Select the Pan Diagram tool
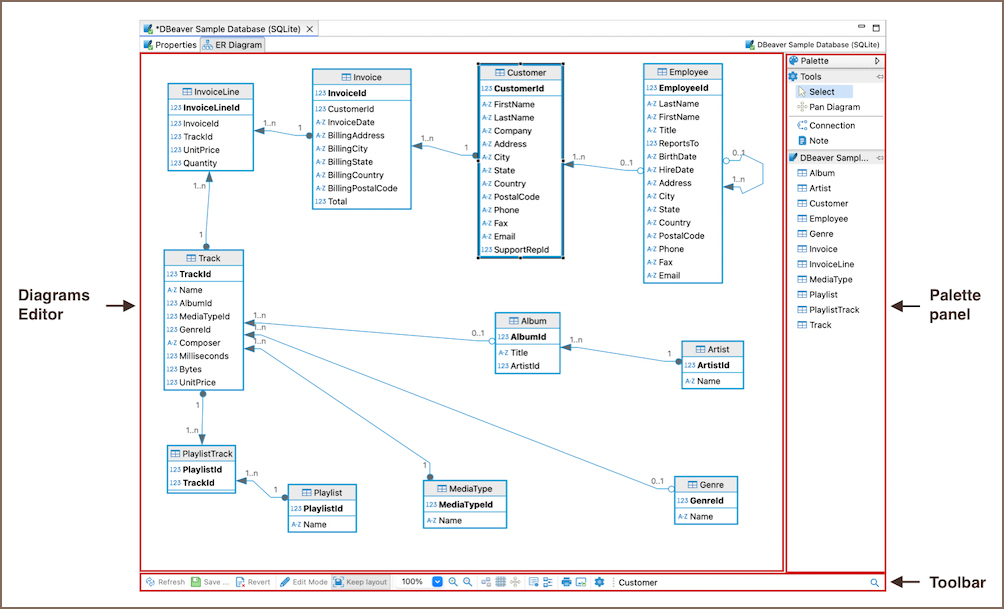1004x609 pixels. (x=827, y=107)
